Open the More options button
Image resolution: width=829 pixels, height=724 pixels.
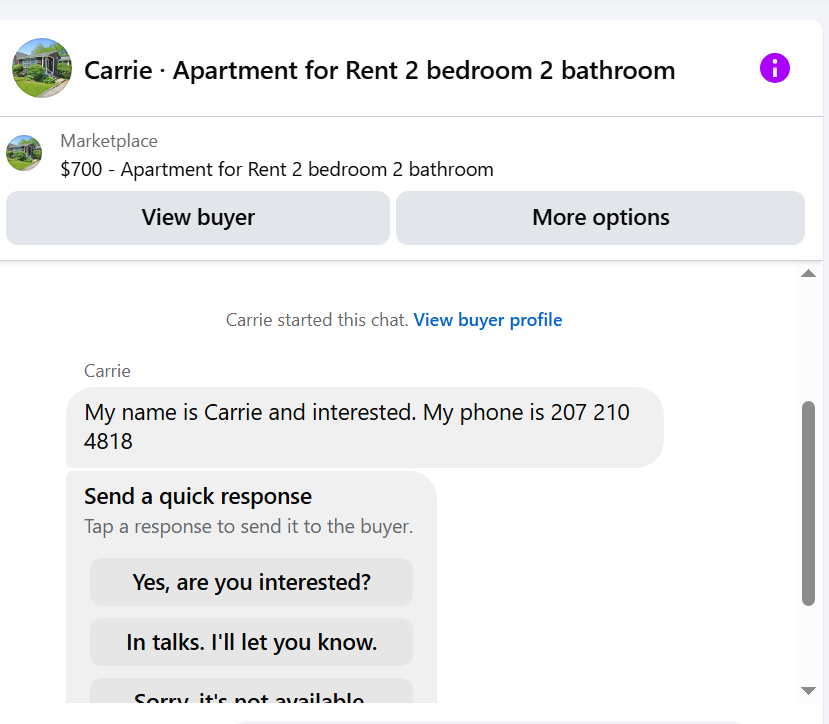click(601, 217)
